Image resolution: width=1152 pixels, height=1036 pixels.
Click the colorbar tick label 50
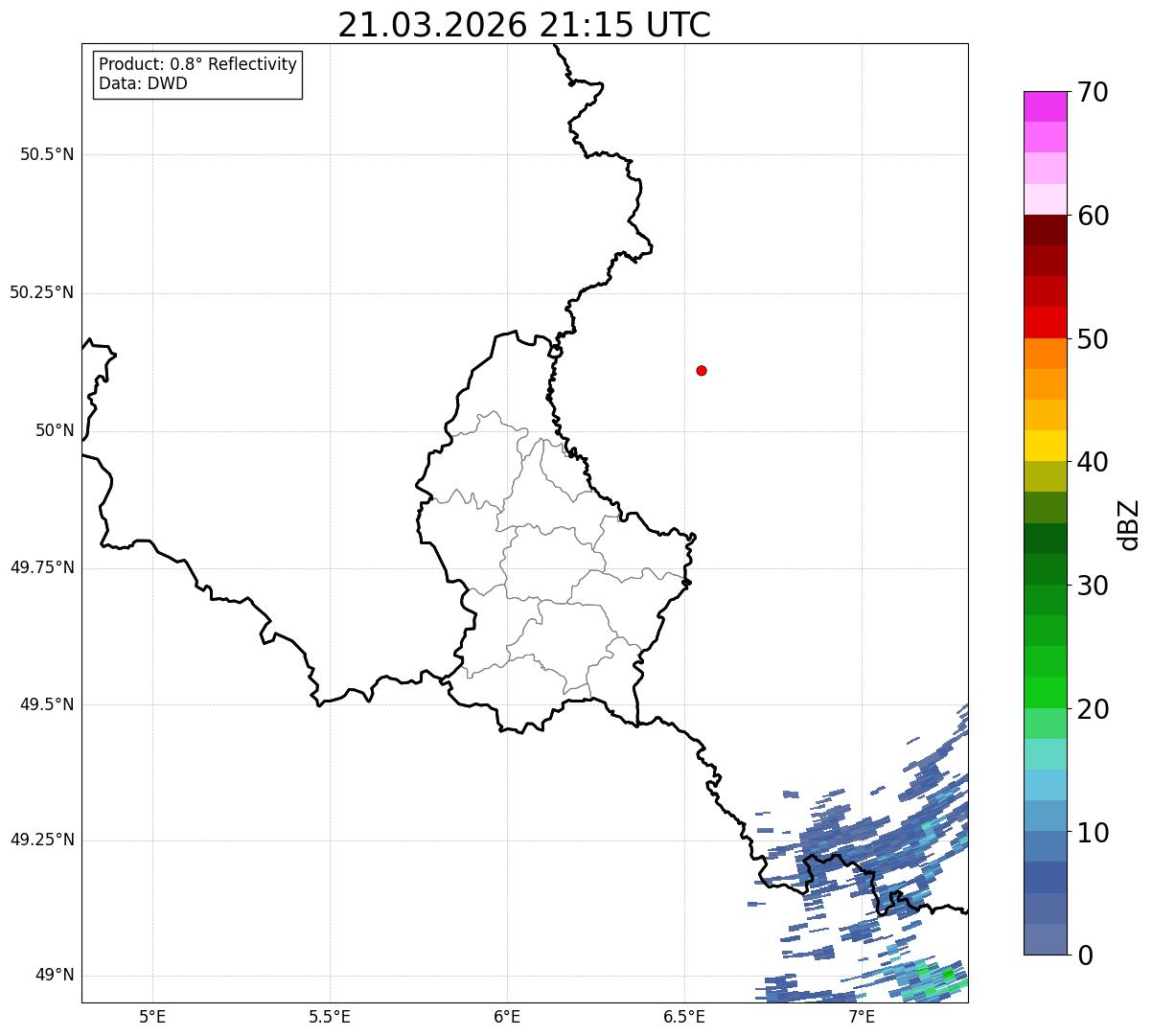tap(1093, 339)
